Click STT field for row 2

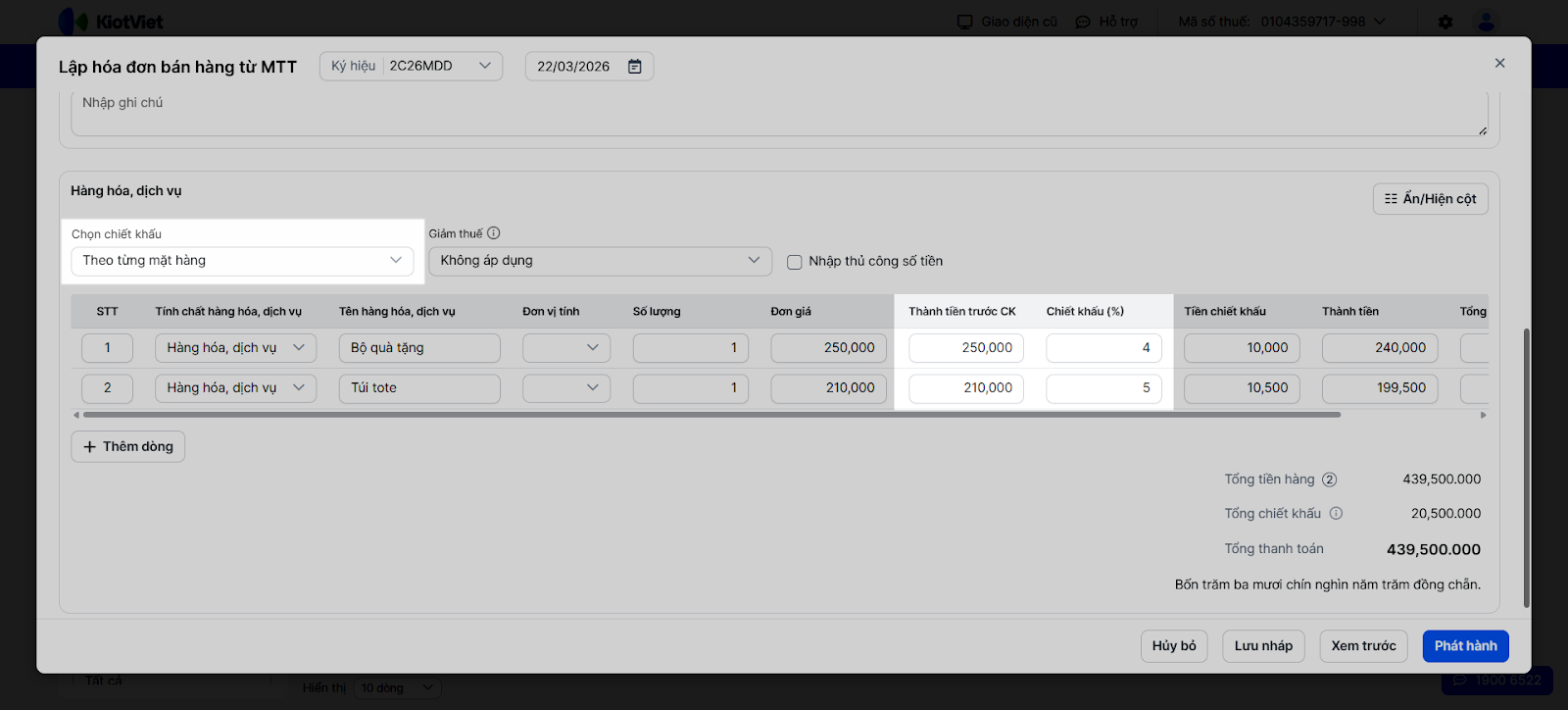pos(107,388)
